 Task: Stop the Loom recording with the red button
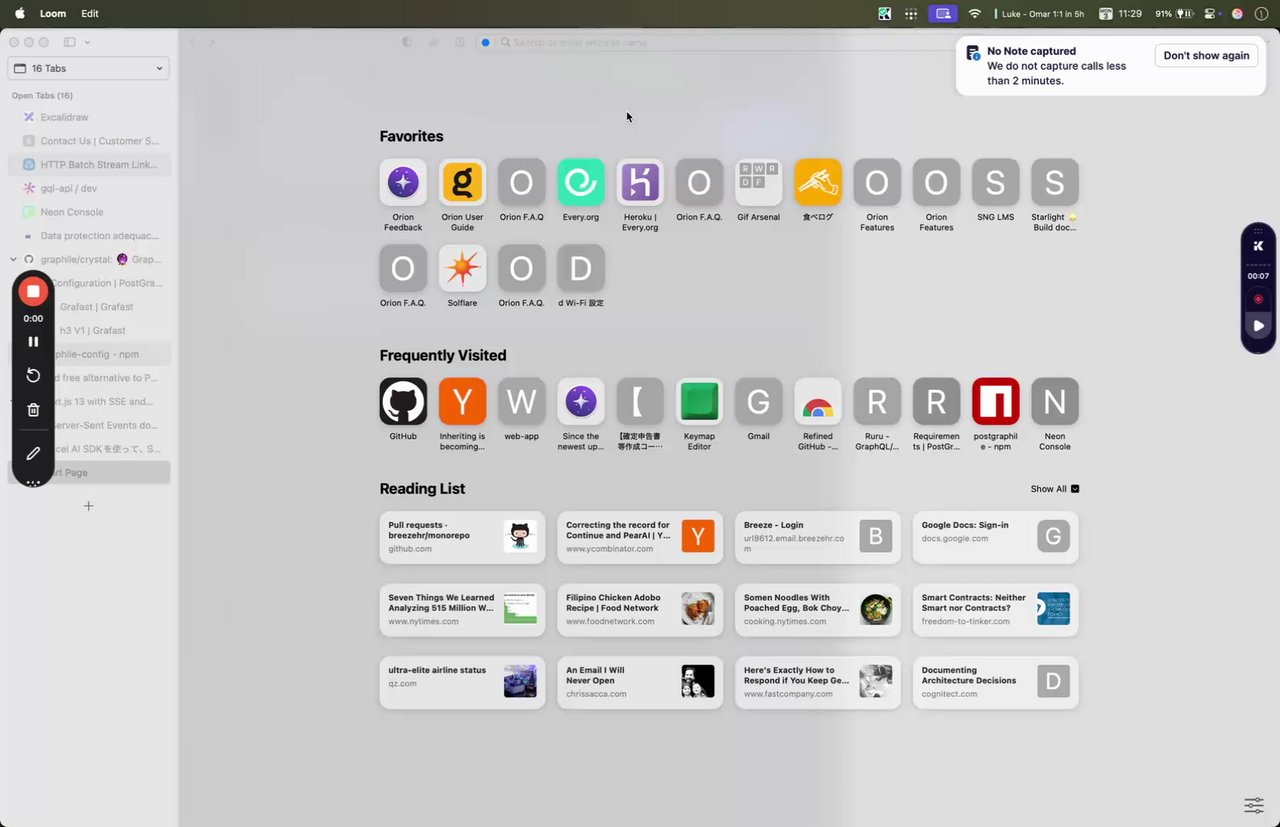tap(33, 291)
